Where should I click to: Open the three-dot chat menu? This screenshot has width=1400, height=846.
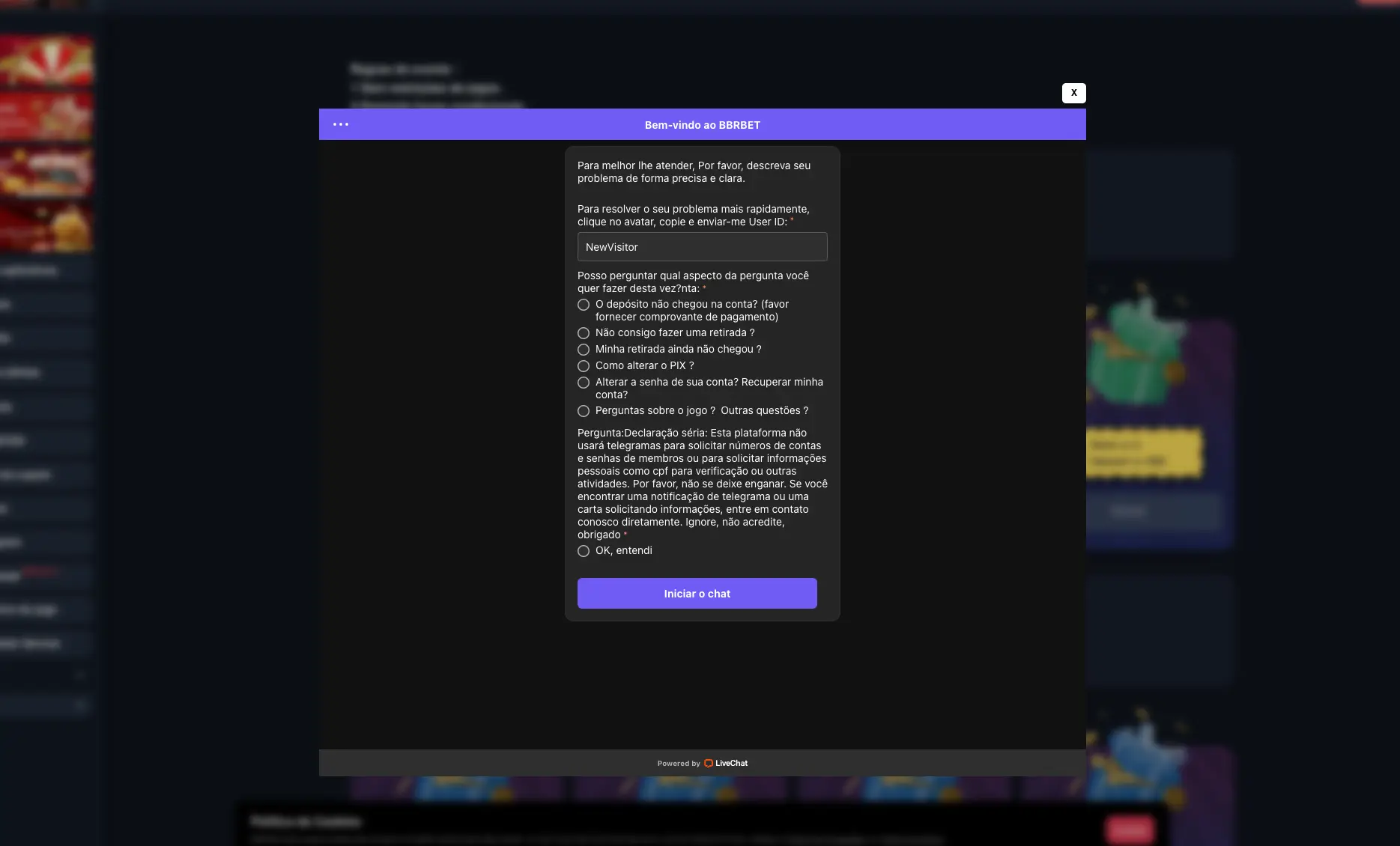[341, 124]
